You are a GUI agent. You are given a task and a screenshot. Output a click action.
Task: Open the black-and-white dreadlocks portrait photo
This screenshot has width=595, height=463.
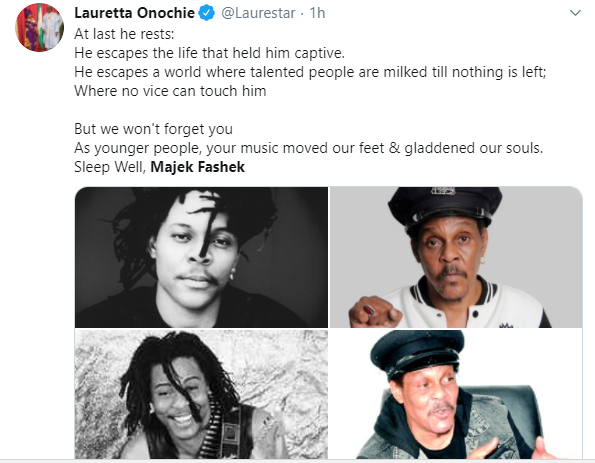(201, 257)
